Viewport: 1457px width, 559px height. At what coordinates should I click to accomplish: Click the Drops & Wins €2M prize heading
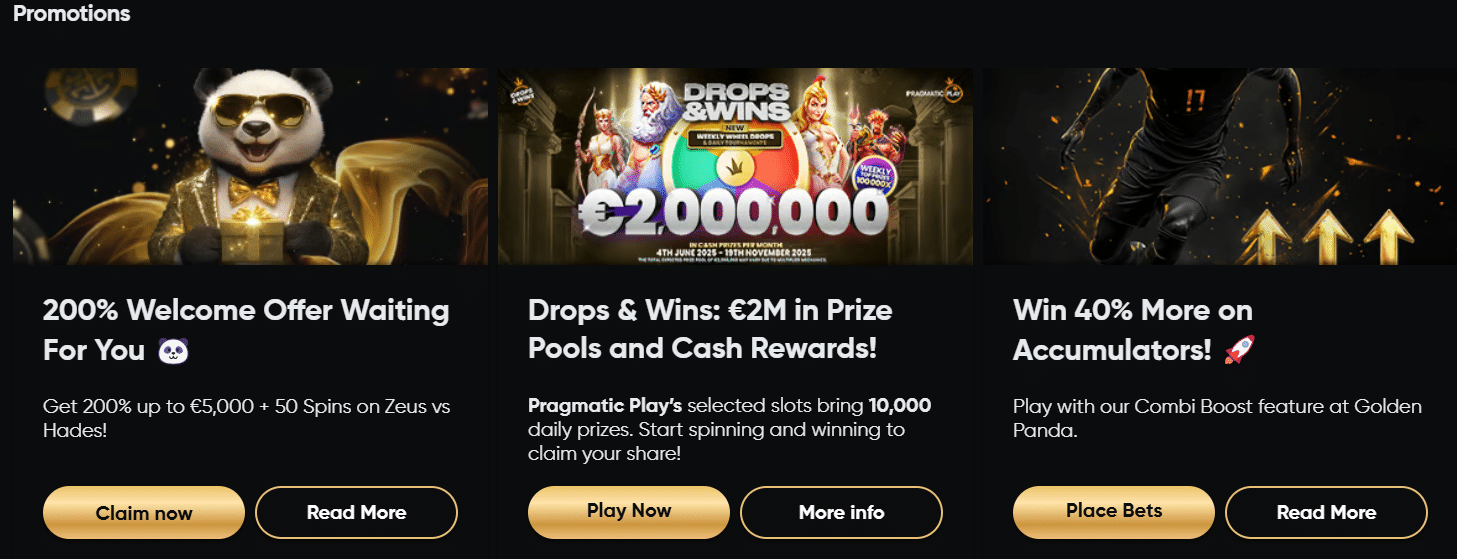710,330
